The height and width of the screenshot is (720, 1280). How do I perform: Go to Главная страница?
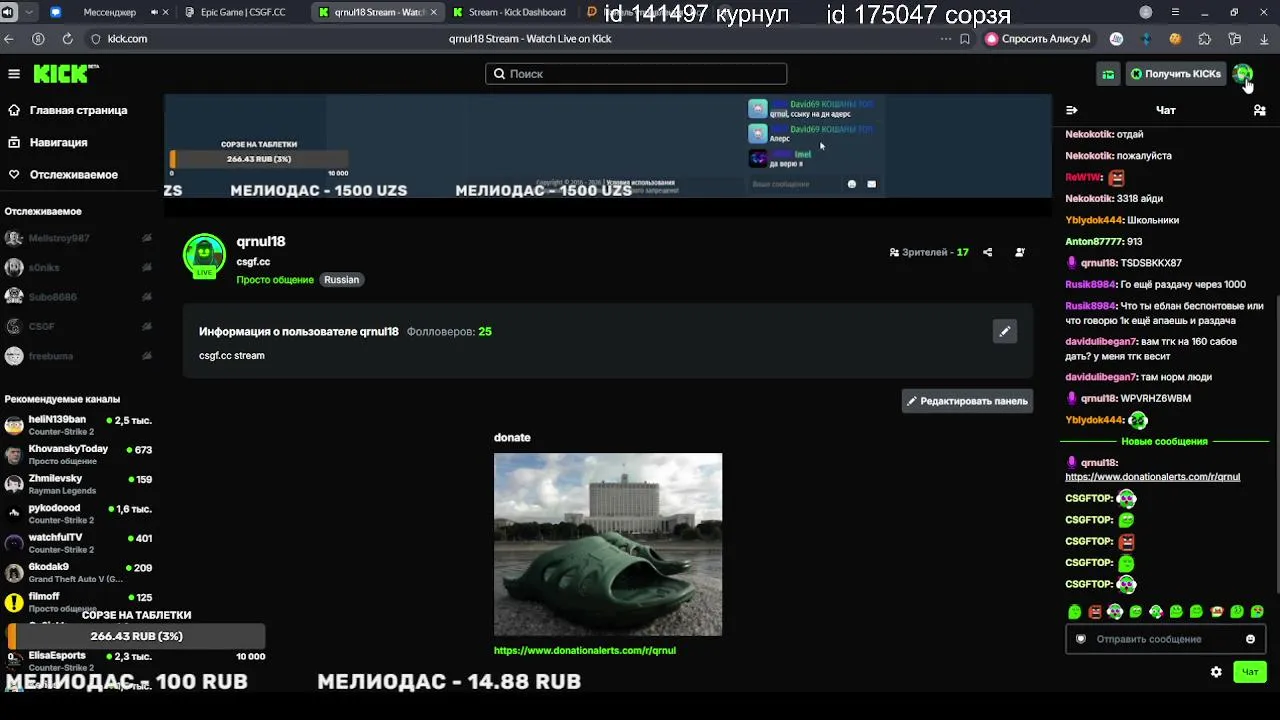68,110
